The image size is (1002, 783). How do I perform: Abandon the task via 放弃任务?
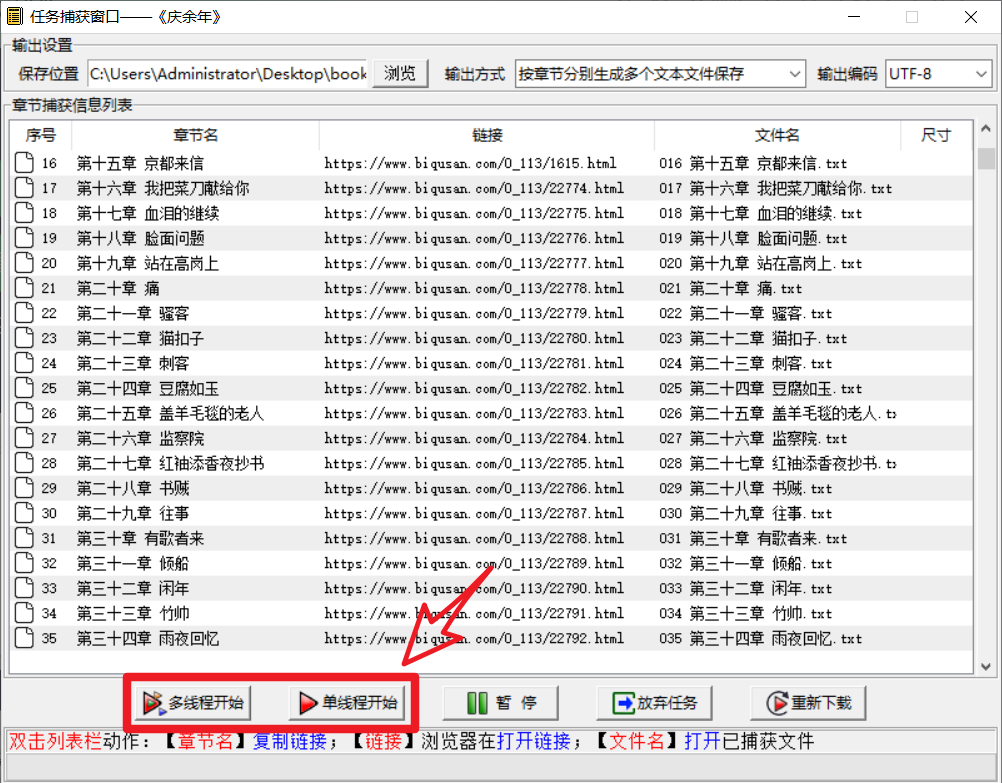[x=654, y=703]
